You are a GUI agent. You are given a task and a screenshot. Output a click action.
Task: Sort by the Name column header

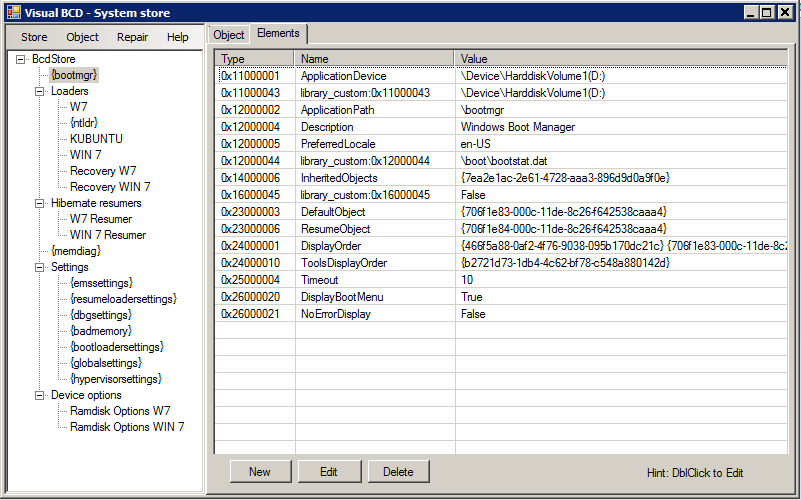coord(374,59)
